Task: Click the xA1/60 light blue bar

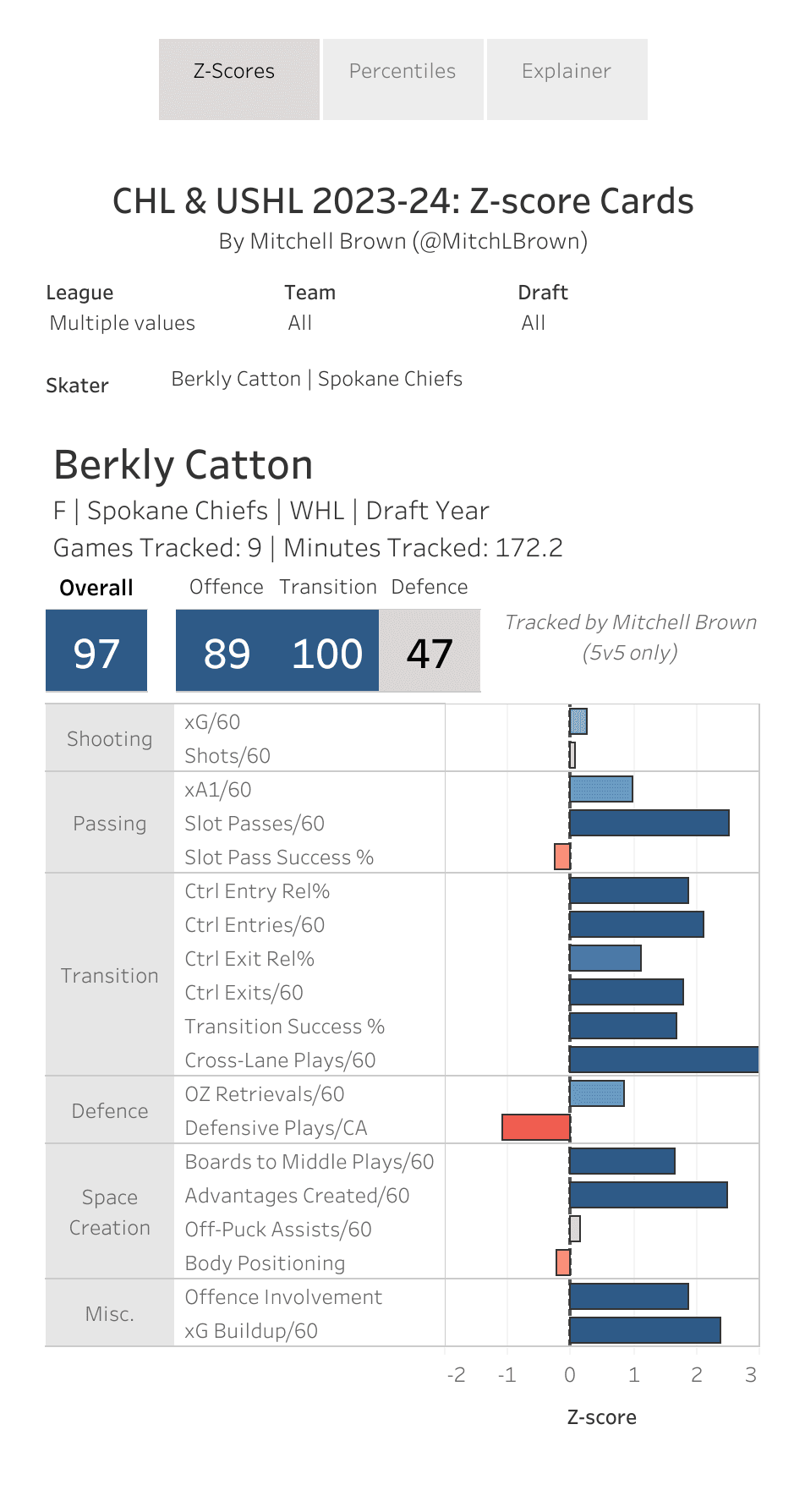Action: 600,789
